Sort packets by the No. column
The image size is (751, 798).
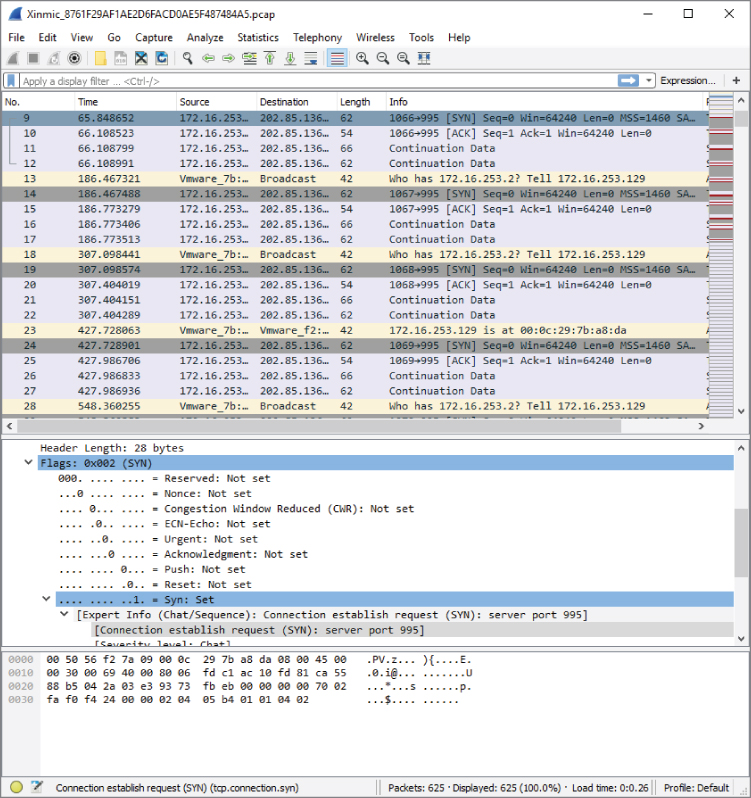39,102
